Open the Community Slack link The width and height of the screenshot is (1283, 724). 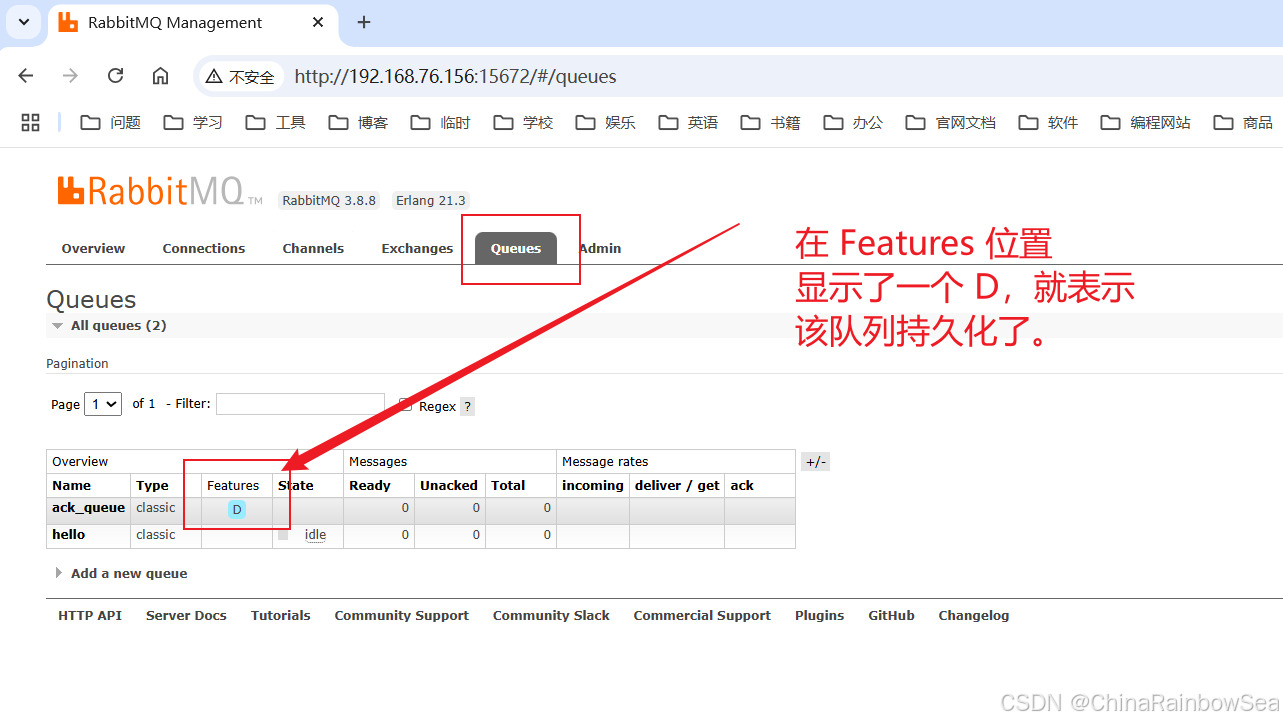click(x=551, y=615)
